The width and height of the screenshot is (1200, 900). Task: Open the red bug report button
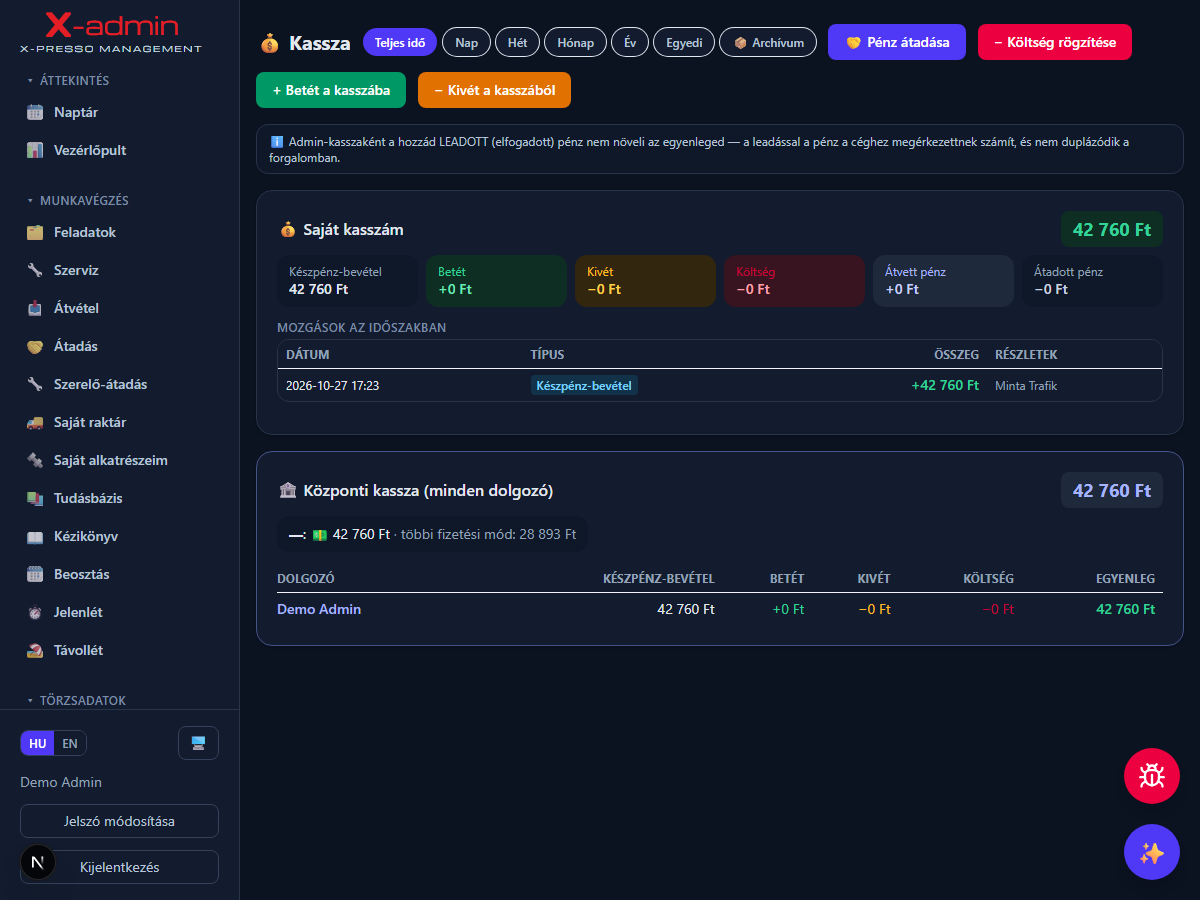[x=1152, y=776]
